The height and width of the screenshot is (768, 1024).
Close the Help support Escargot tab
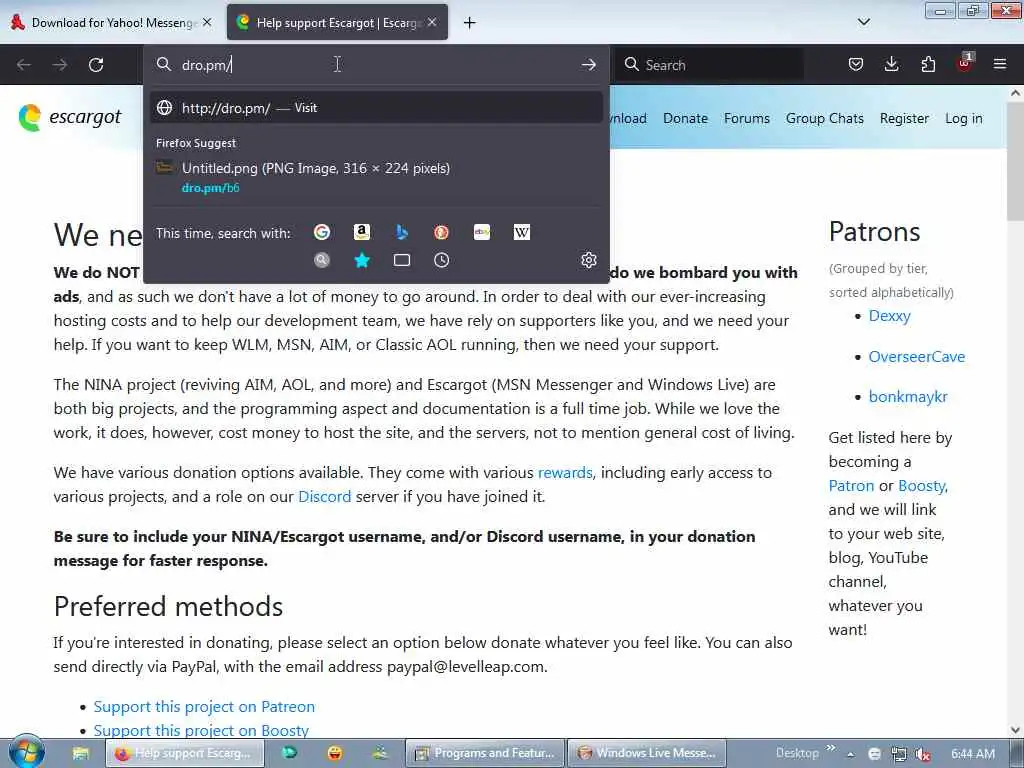tap(432, 23)
